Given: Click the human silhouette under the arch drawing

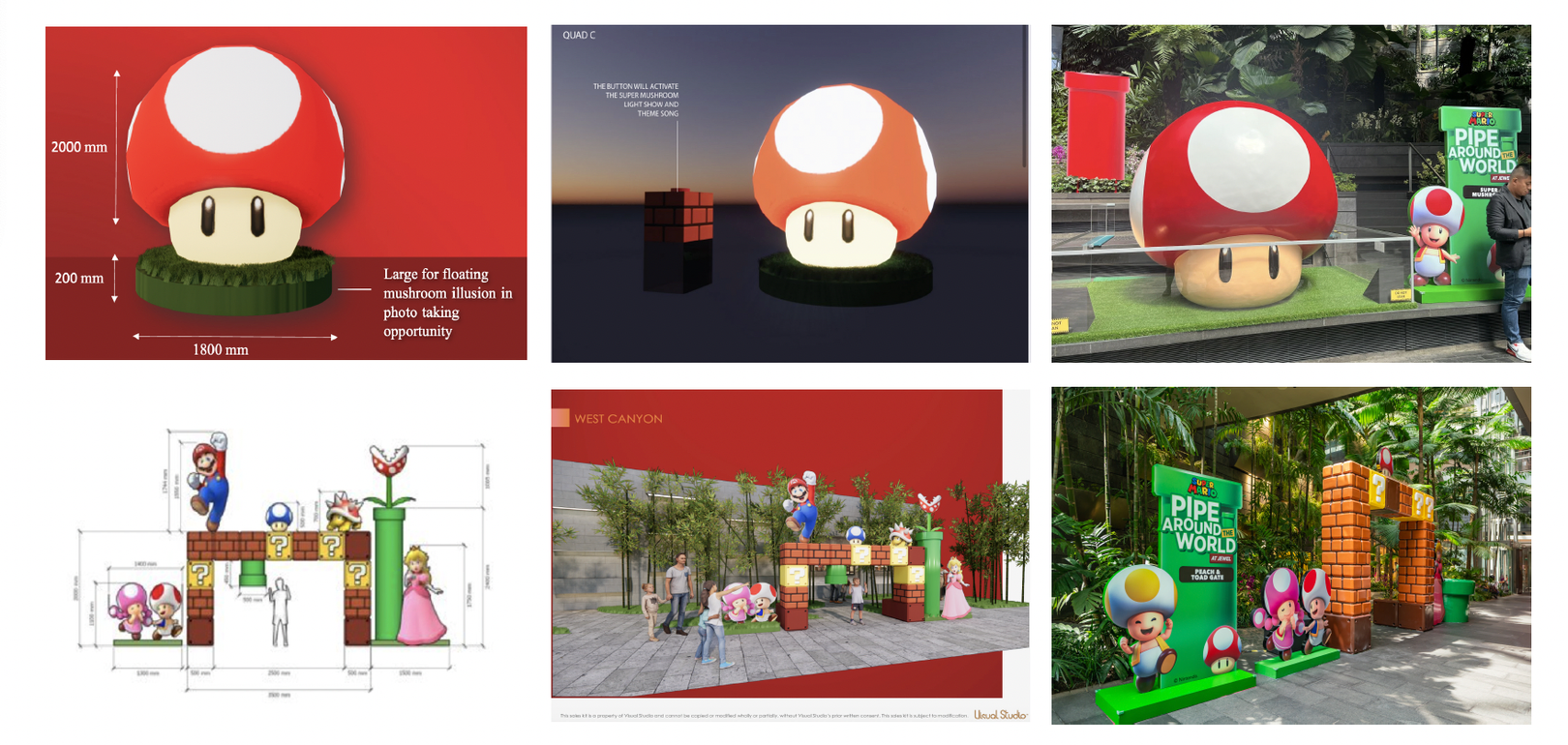Looking at the screenshot, I should (280, 612).
